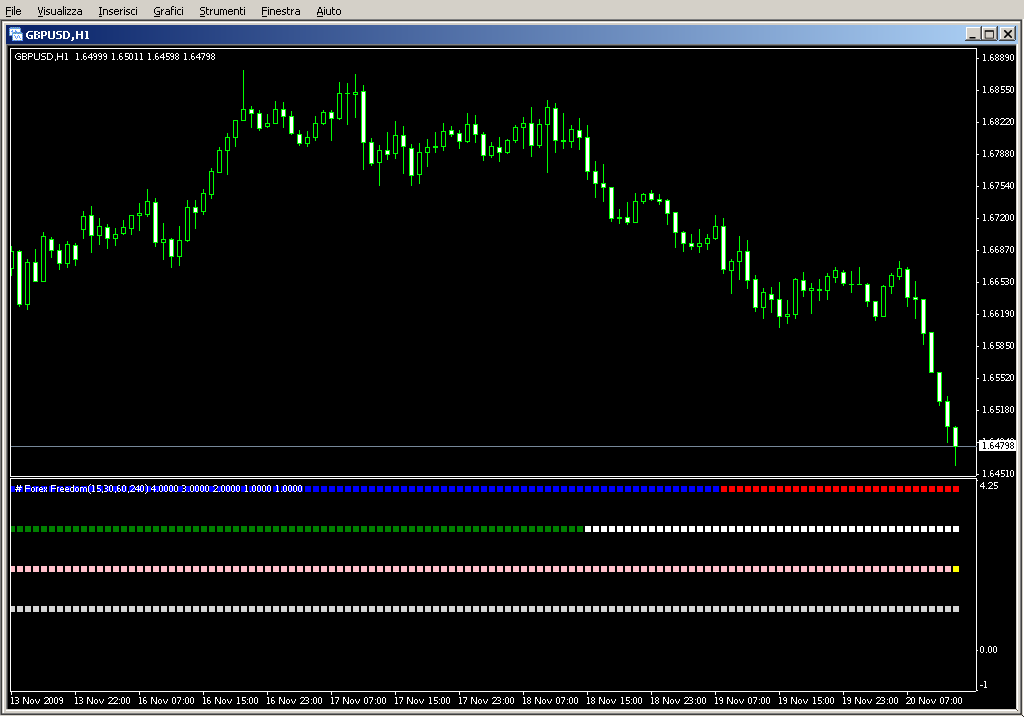Open the Inserisci menu
This screenshot has width=1024, height=717.
119,11
